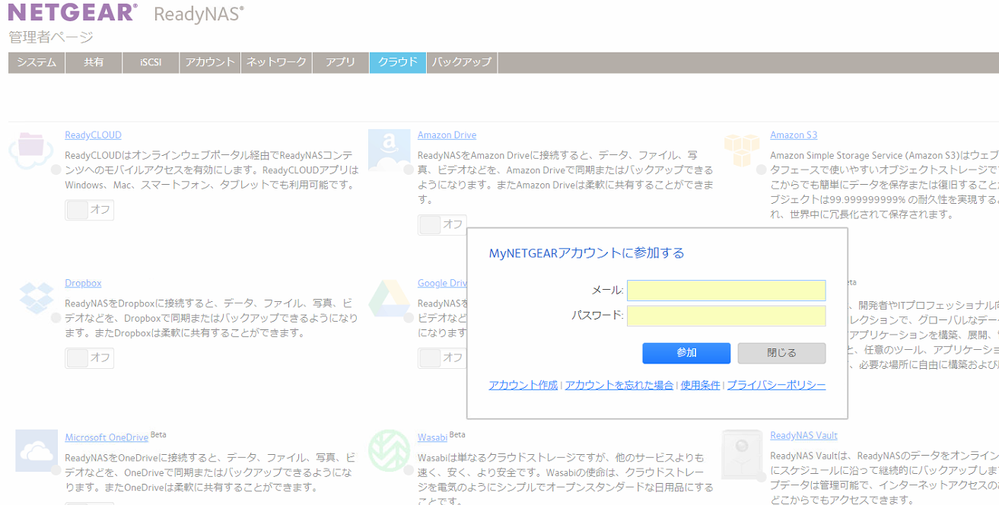
Task: Toggle the ReadyCLOUD switch currently オフ
Action: click(x=89, y=210)
